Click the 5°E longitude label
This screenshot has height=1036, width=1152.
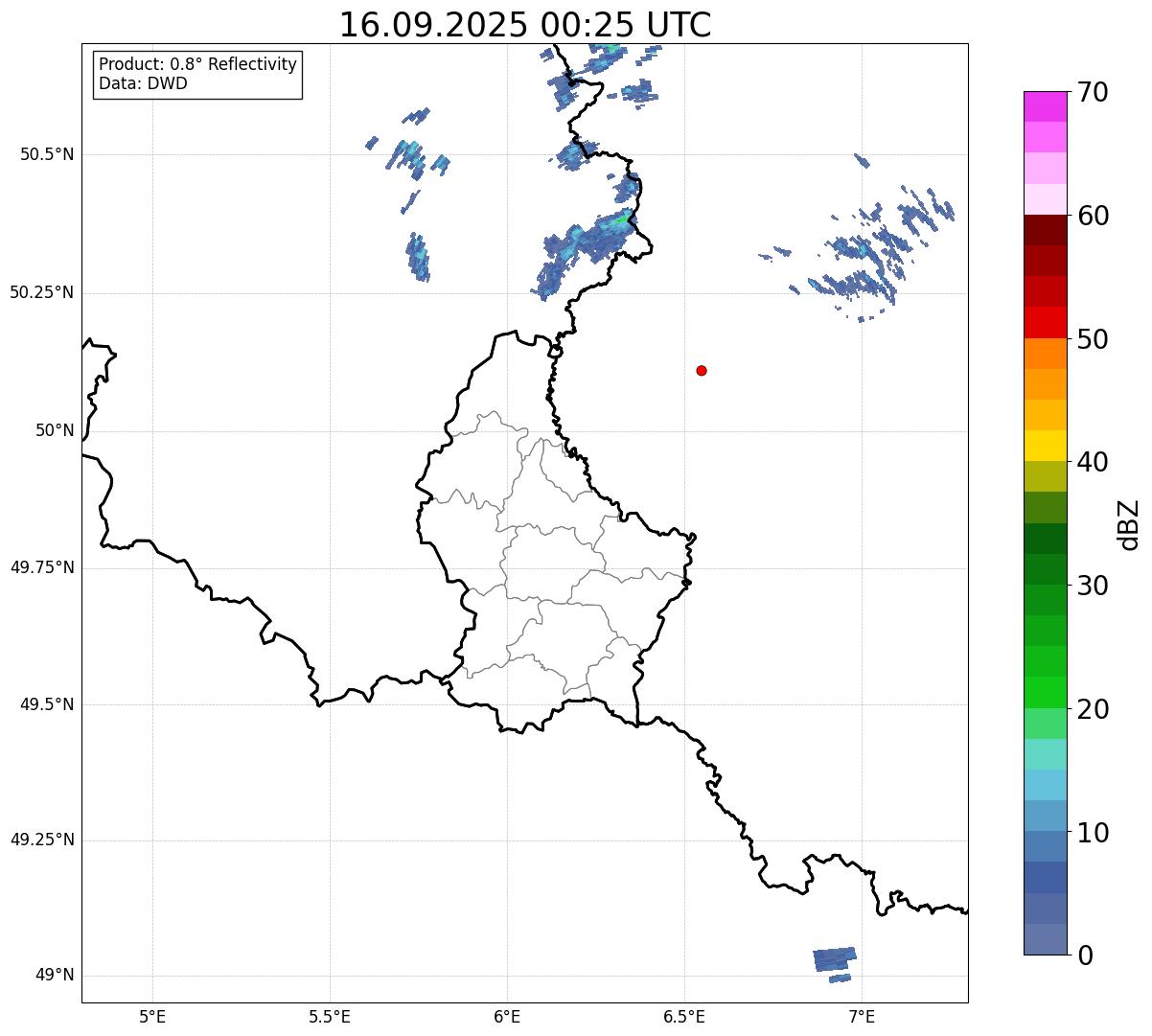(152, 1017)
